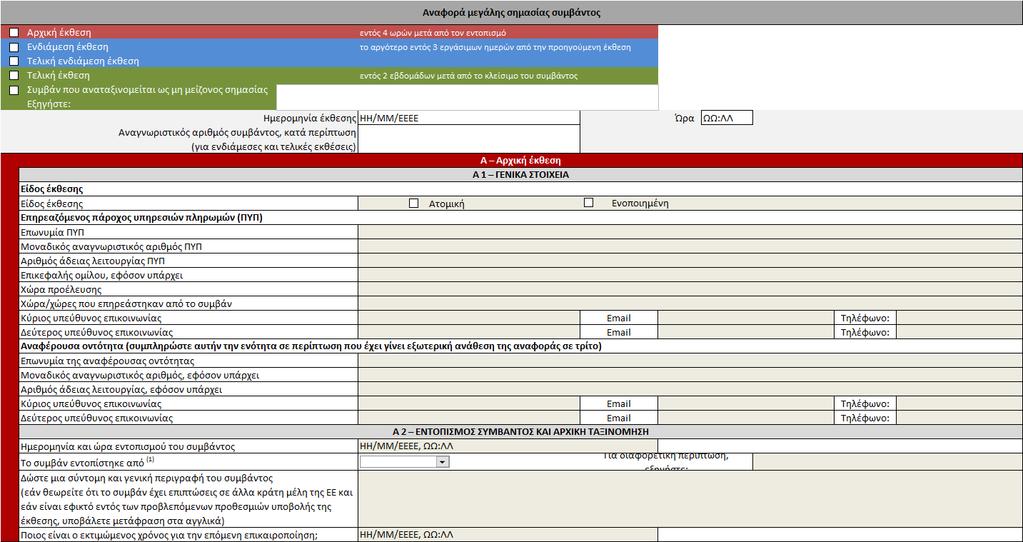Image resolution: width=1023 pixels, height=542 pixels.
Task: Enable Συμβάν που αναταξινομείται checkbox
Action: coord(14,90)
